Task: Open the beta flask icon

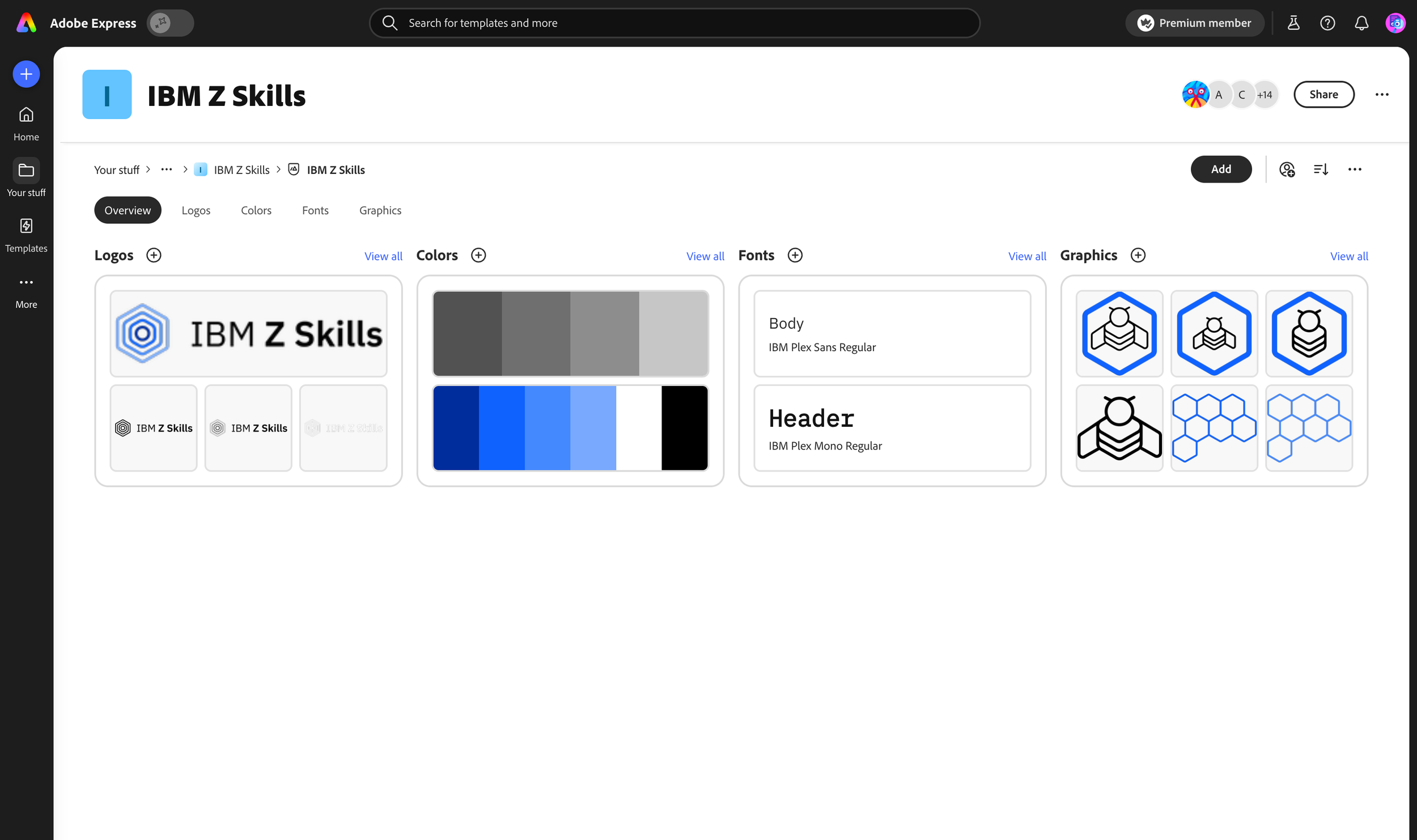Action: tap(1293, 23)
